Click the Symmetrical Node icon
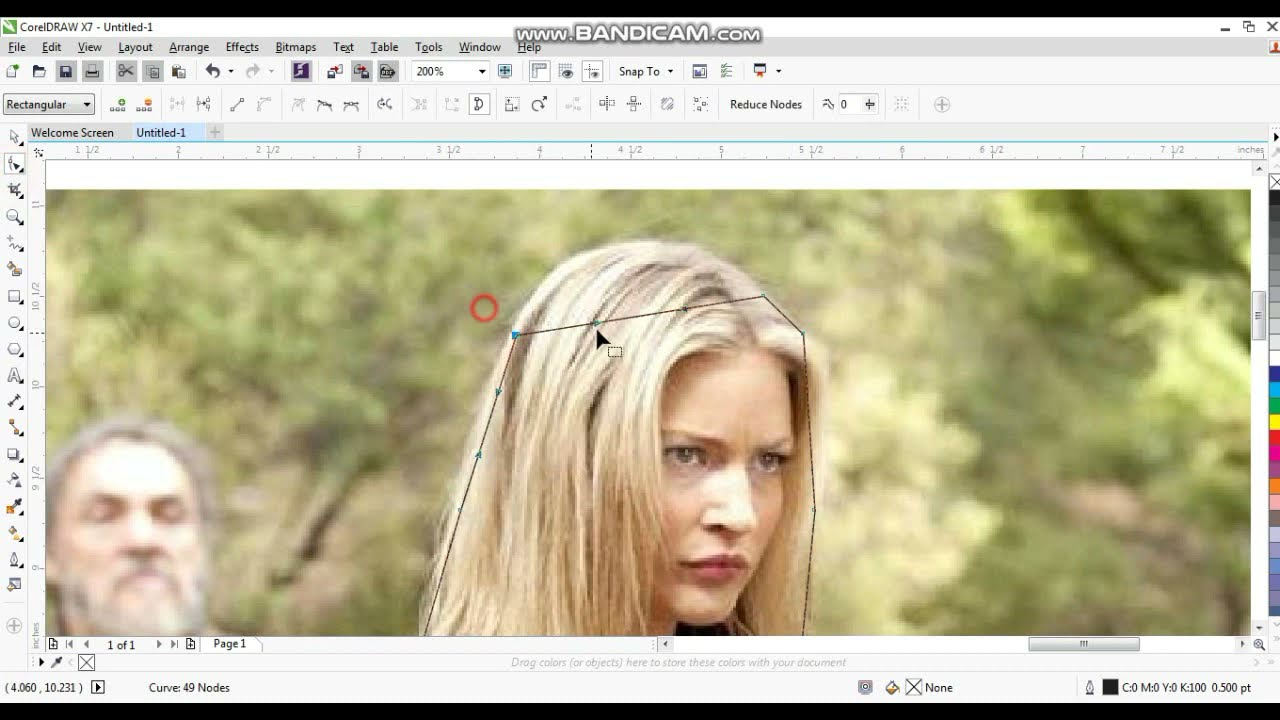This screenshot has height=720, width=1280. coord(351,104)
